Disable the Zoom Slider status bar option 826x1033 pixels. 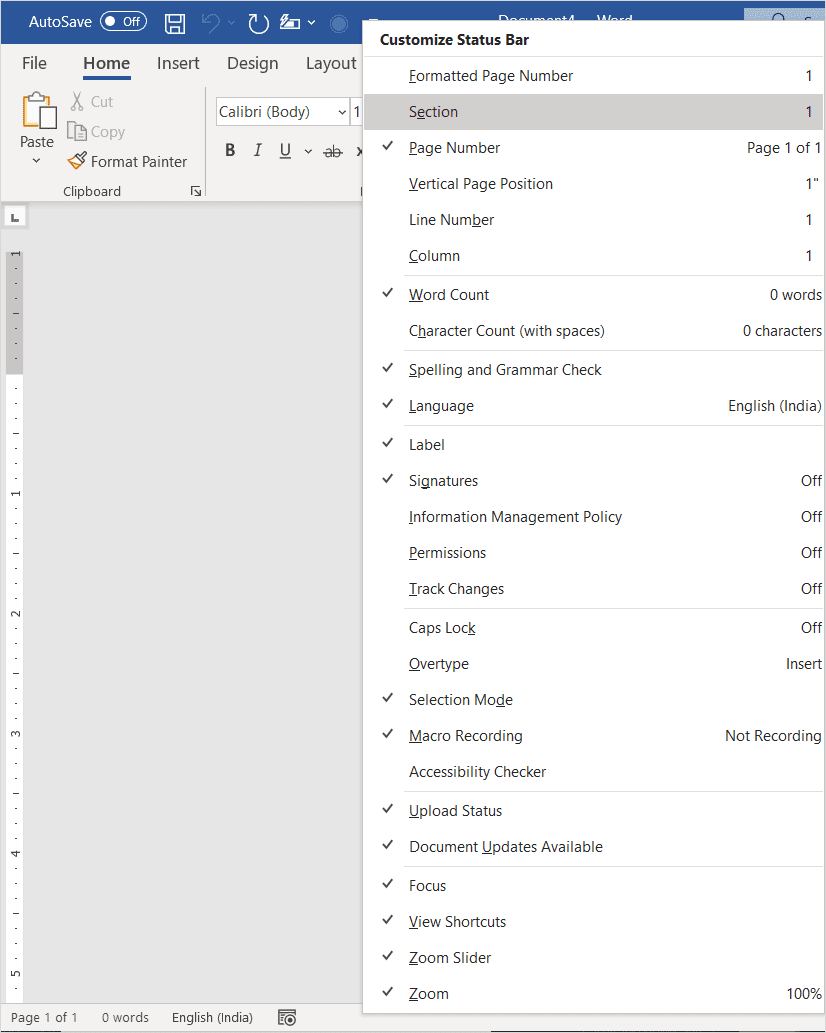tap(450, 957)
